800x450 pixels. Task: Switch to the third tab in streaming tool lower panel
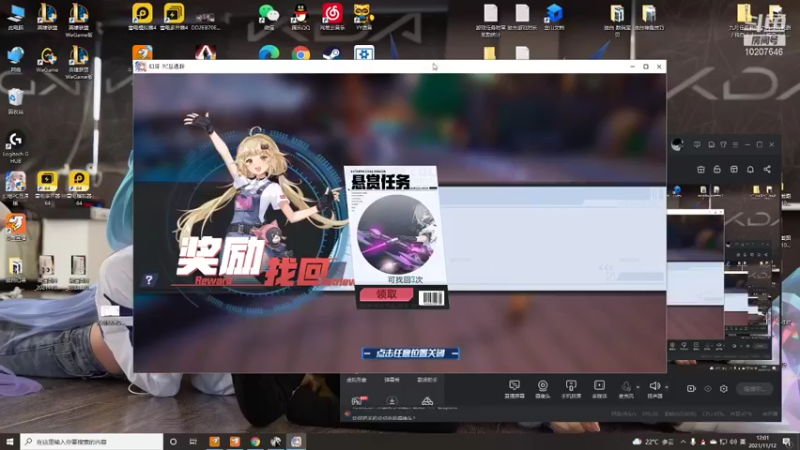(427, 380)
